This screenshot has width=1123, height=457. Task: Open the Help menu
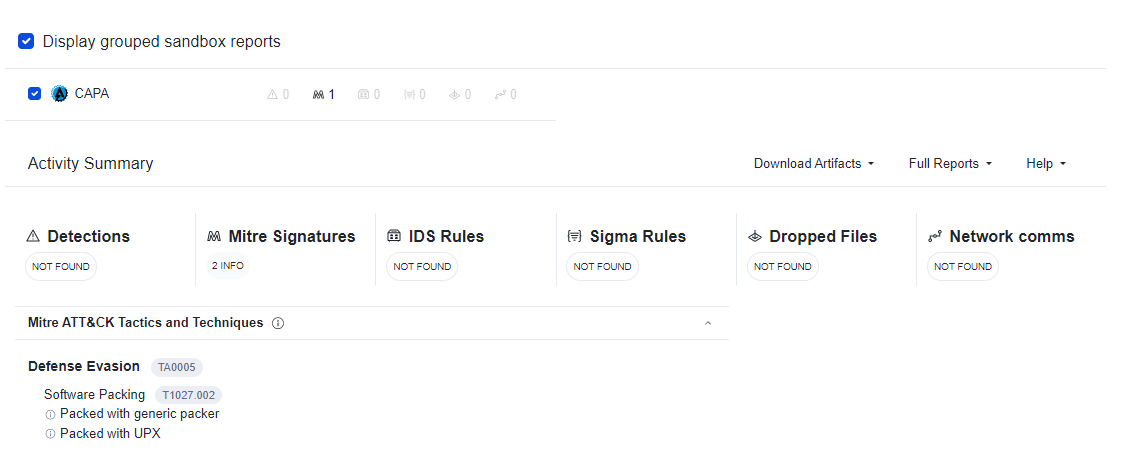1046,164
